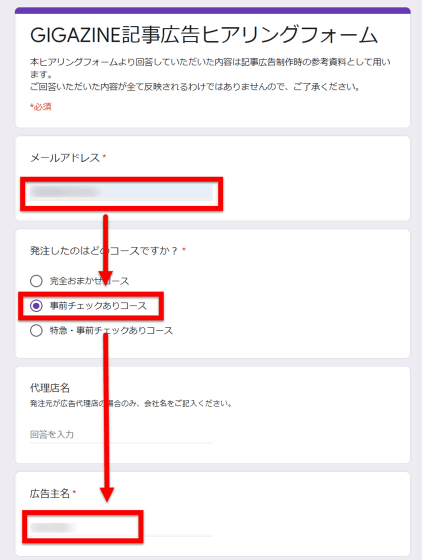Click the 発注したのはどのコースですか？ question heading
Viewport: 422px width, 560px height.
click(104, 251)
